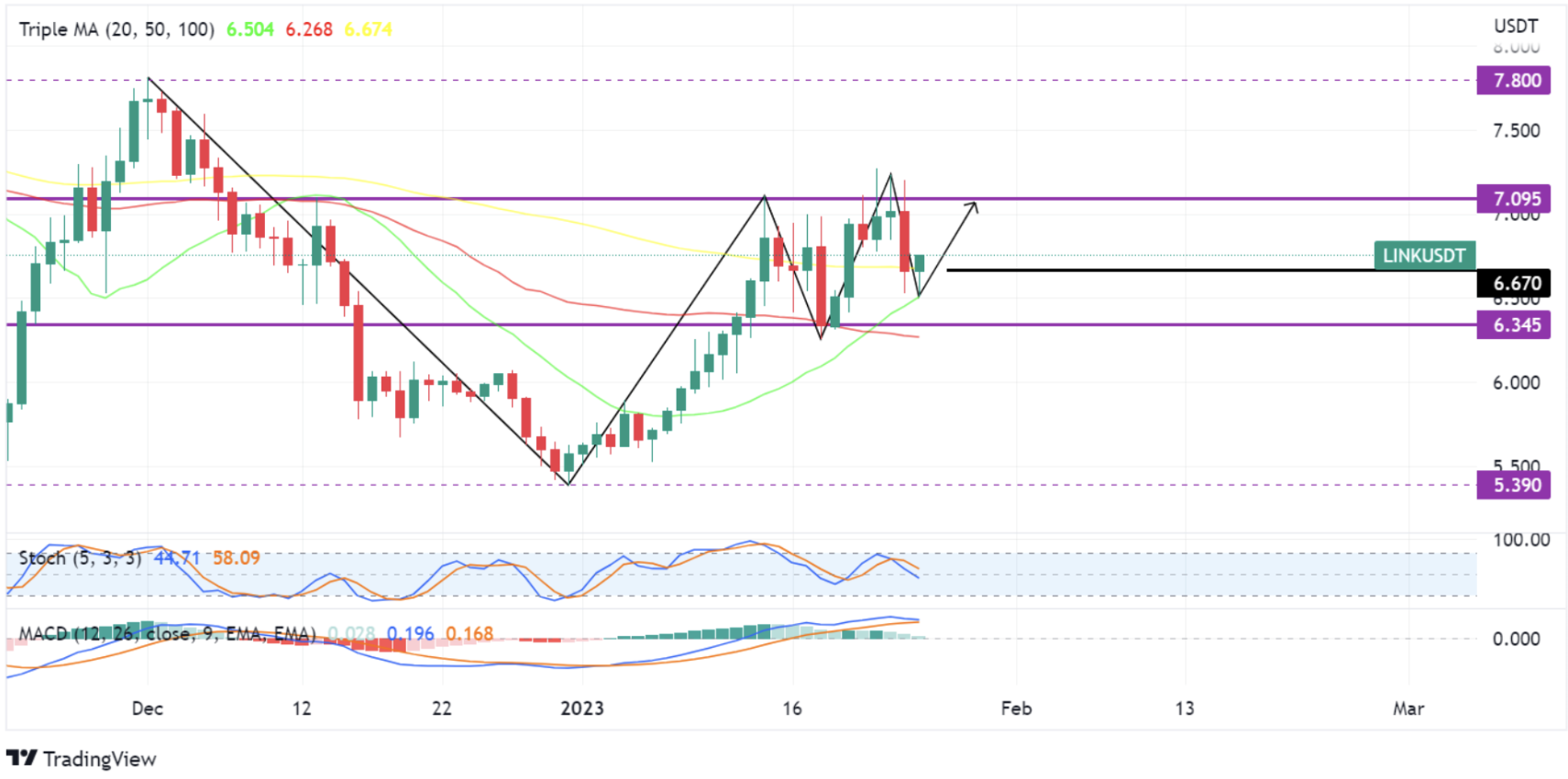This screenshot has width=1568, height=779.
Task: Click the Dec date on time axis
Action: pyautogui.click(x=148, y=708)
